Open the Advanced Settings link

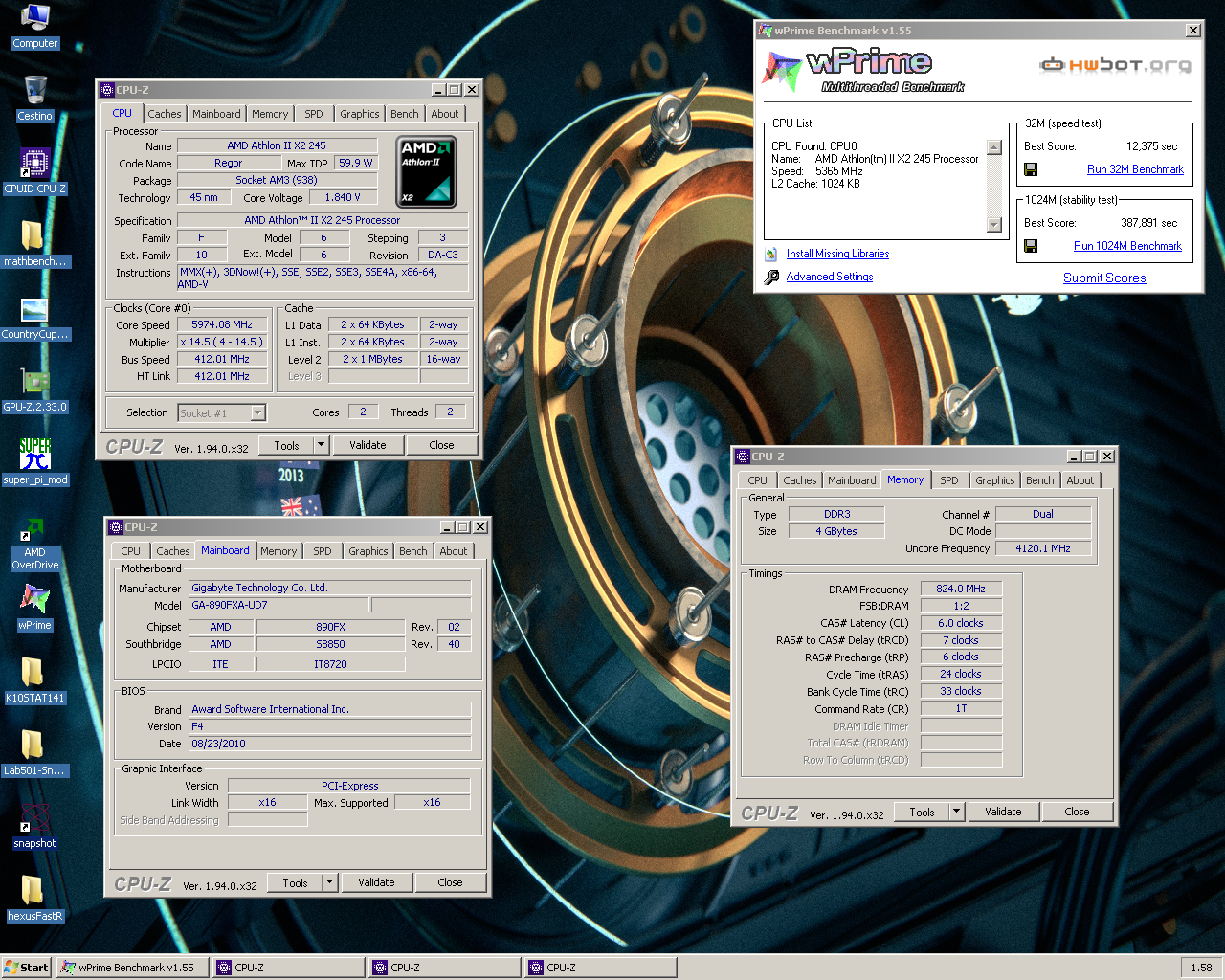tap(830, 277)
